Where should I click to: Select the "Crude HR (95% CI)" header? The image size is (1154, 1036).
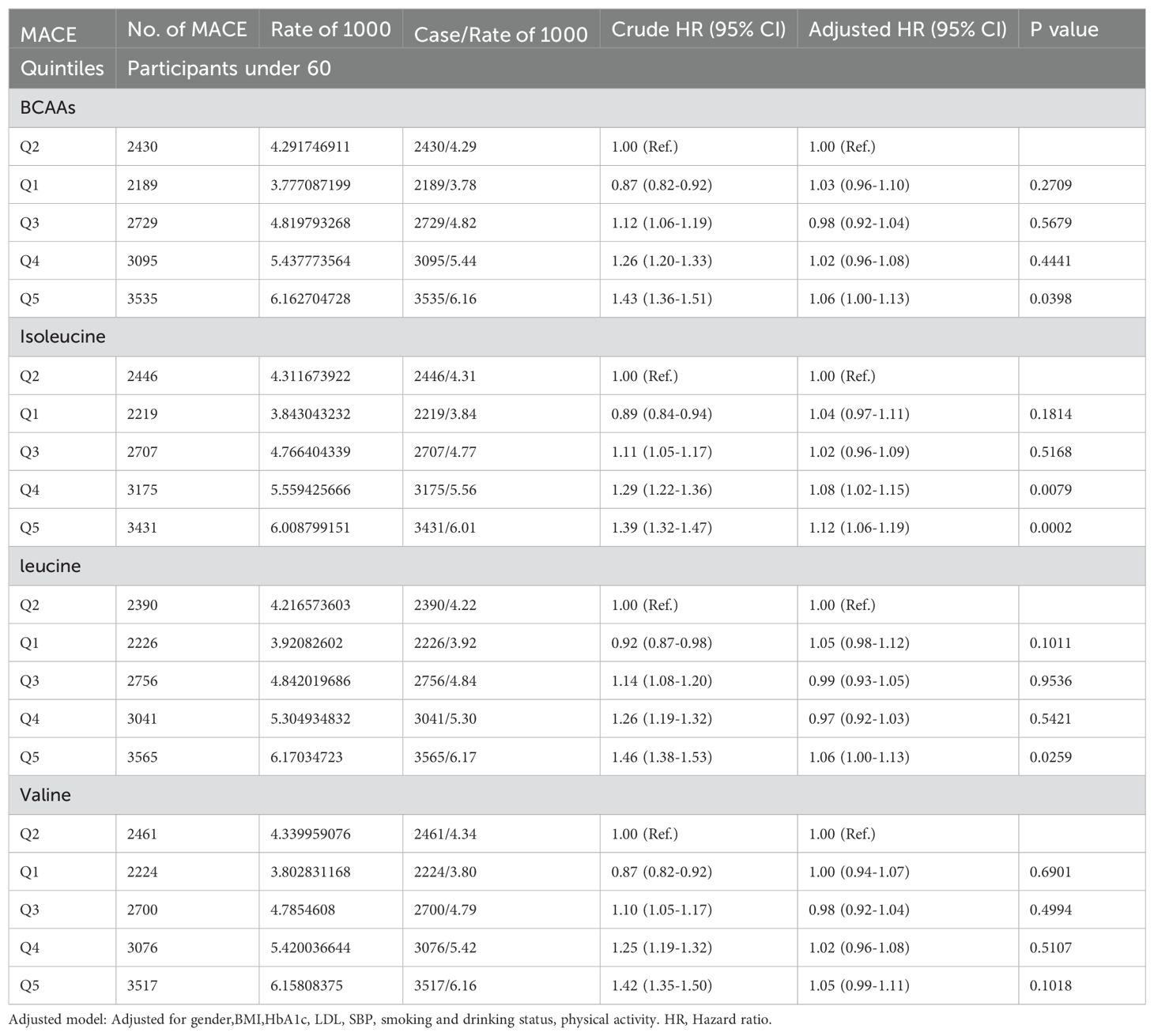[x=699, y=29]
